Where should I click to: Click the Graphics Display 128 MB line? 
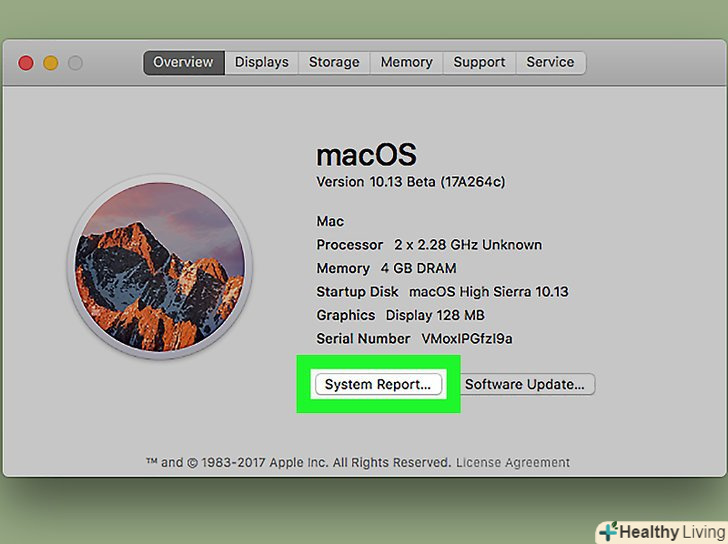click(x=400, y=315)
